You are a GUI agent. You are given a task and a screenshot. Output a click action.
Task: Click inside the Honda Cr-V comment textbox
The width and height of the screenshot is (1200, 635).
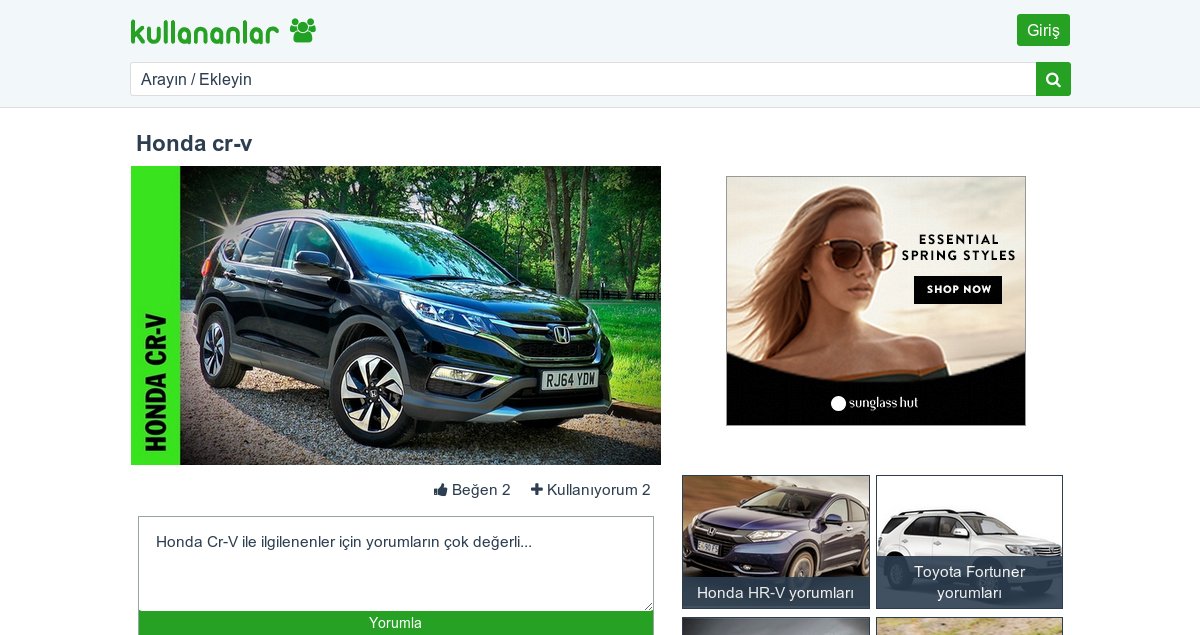pos(396,564)
